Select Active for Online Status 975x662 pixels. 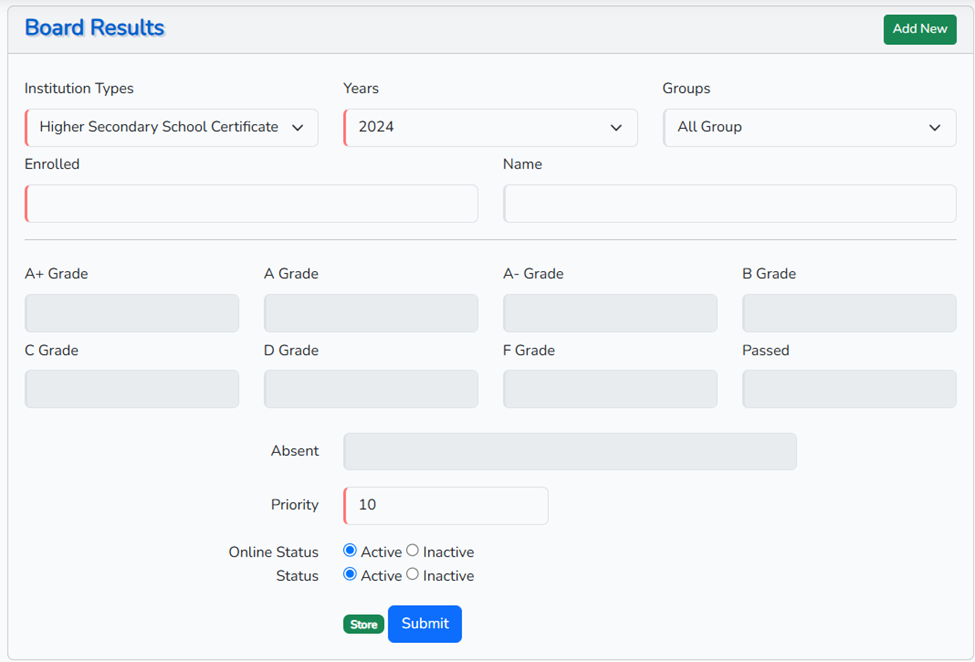pos(350,551)
